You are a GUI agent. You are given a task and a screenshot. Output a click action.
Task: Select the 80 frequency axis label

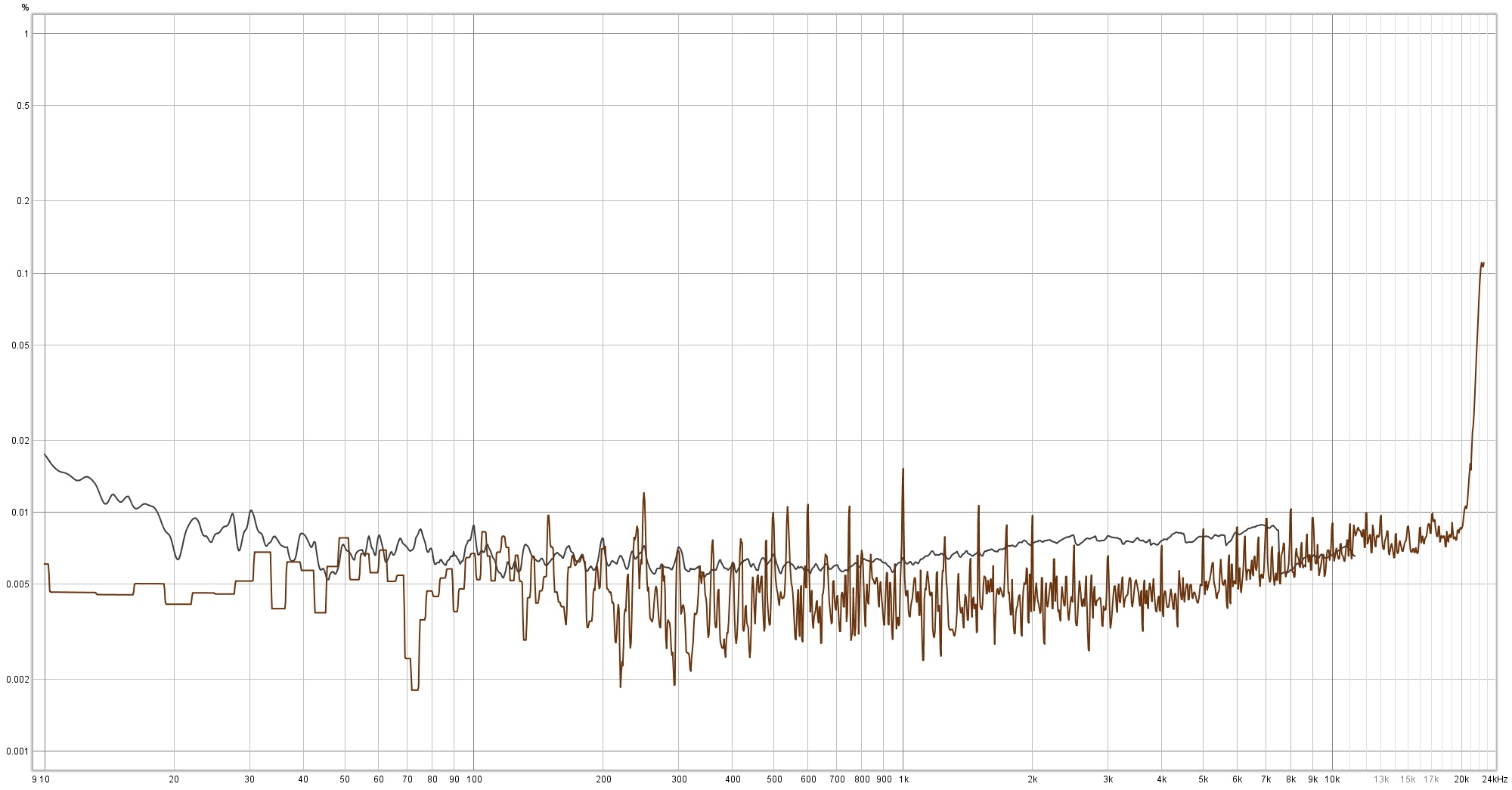[432, 779]
